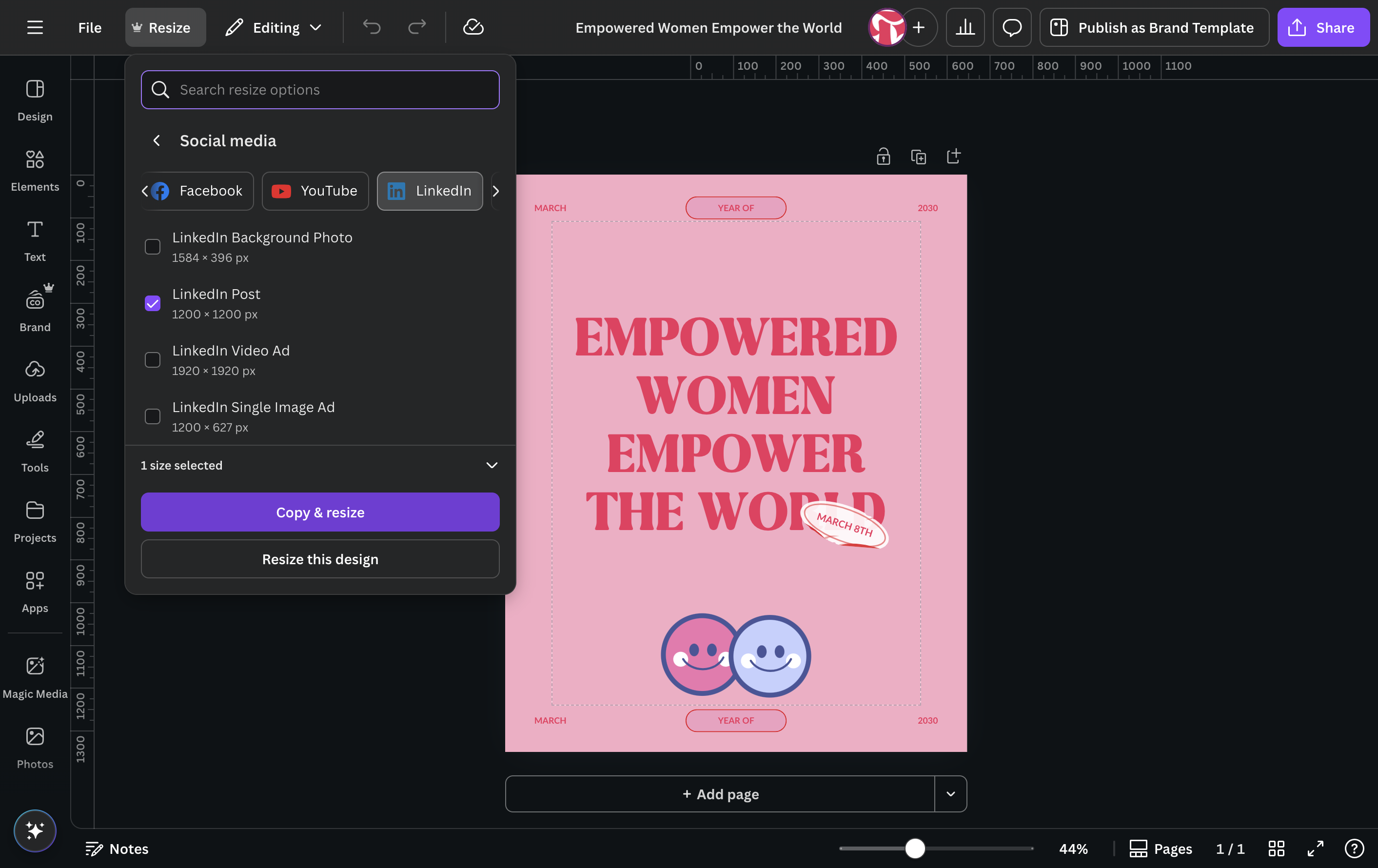Open grid view of pages
The width and height of the screenshot is (1378, 868).
coord(1276,848)
